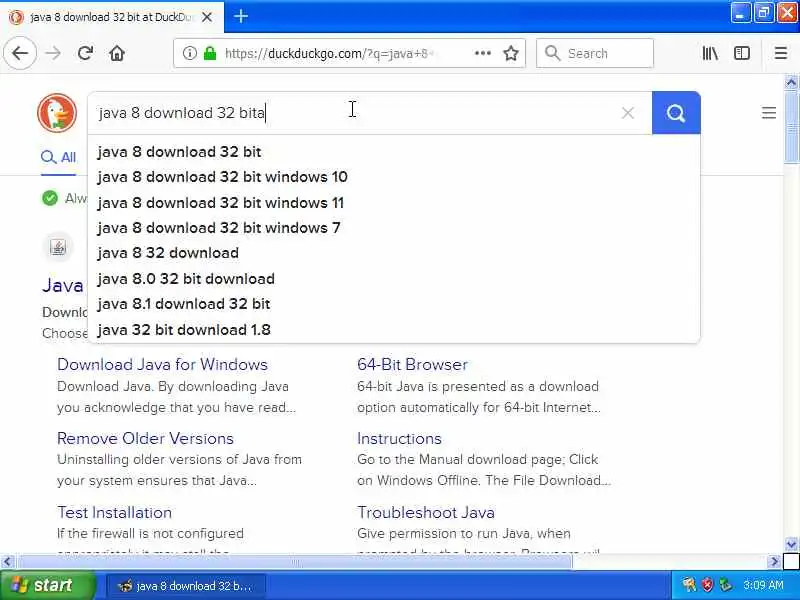Bookmark this page with the star
The width and height of the screenshot is (800, 600).
click(x=511, y=53)
